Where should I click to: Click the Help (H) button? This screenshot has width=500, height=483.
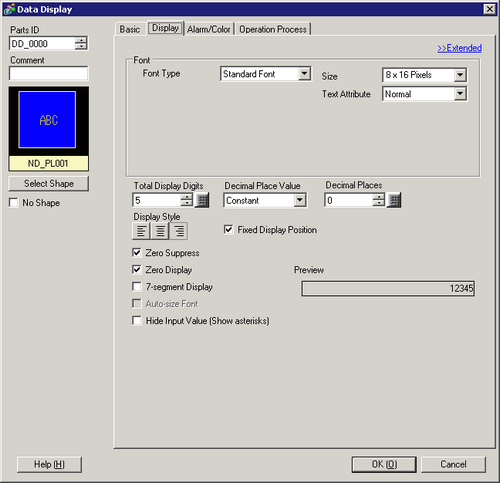(49, 464)
